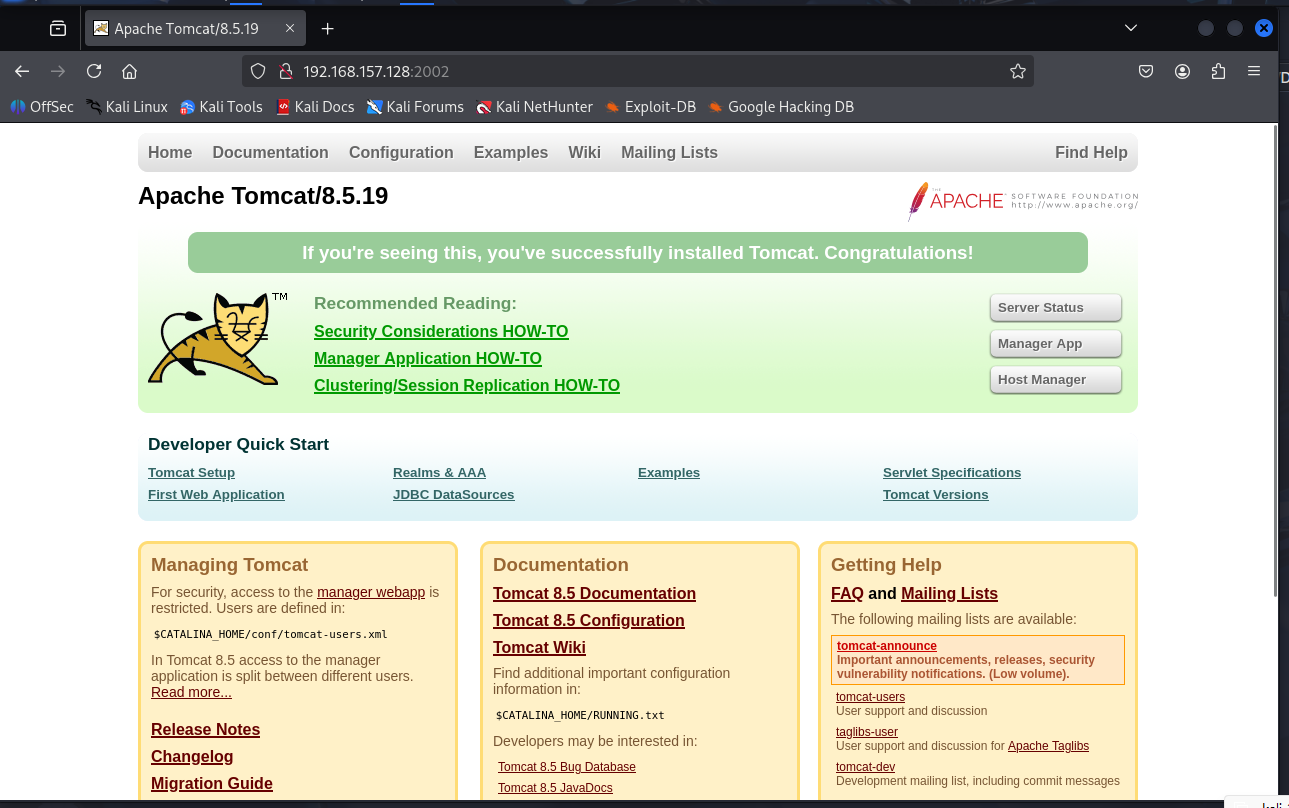This screenshot has height=808, width=1289.
Task: Open the Firefox account icon
Action: point(1182,71)
